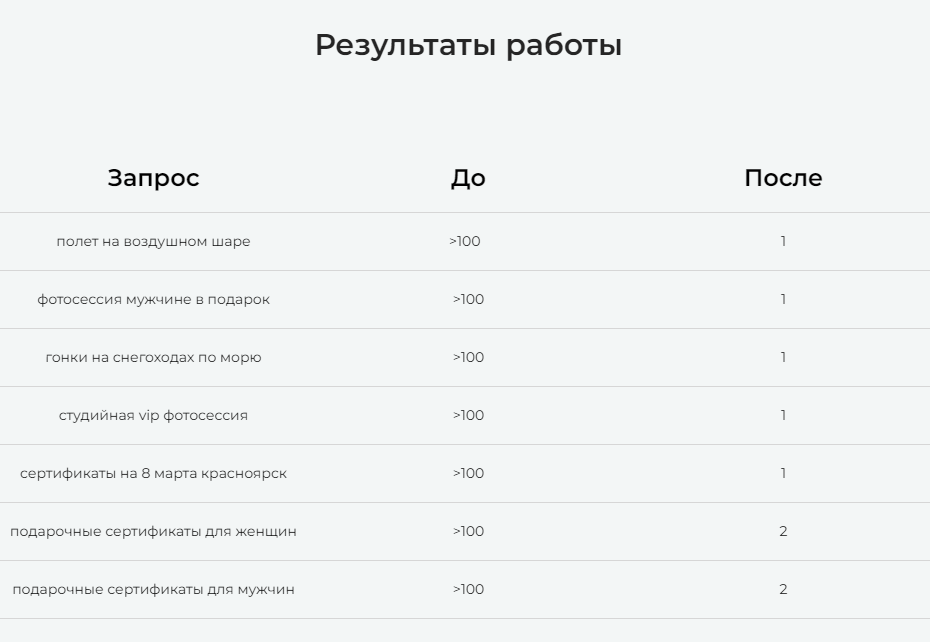Click "После" result for "подарочные сертификаты для женщин"
Viewport: 930px width, 642px height.
pyautogui.click(x=783, y=531)
